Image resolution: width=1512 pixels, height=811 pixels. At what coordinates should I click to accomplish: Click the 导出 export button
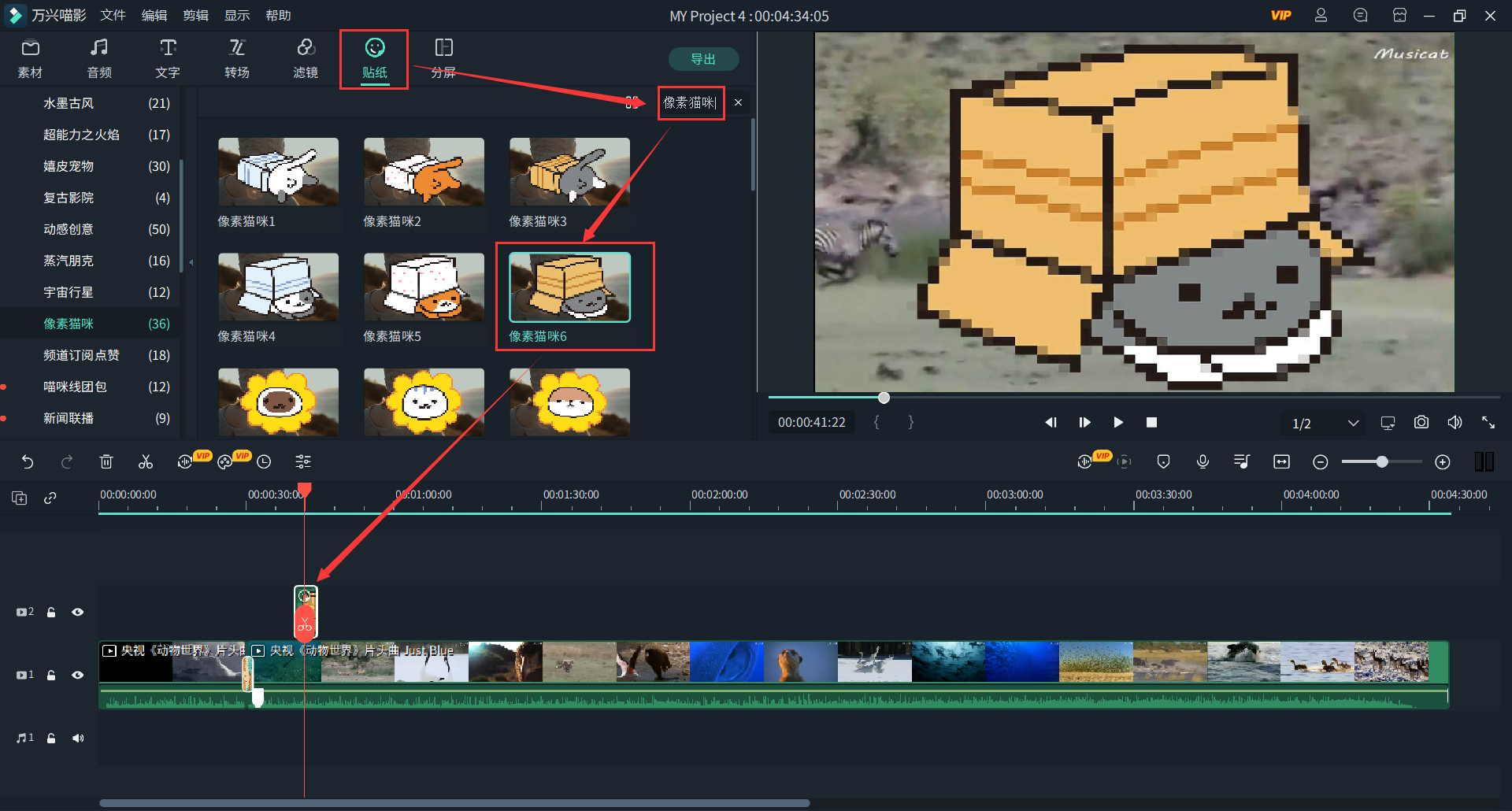point(702,59)
